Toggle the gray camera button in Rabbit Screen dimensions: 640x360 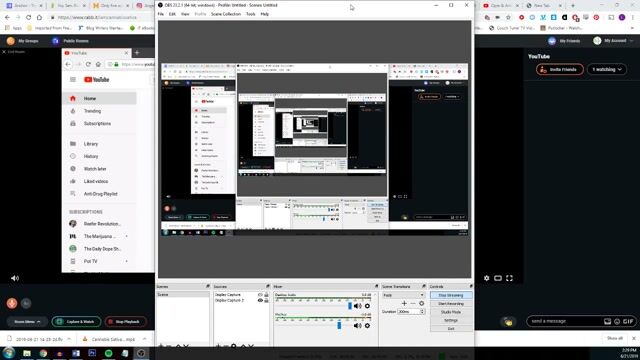pos(26,303)
